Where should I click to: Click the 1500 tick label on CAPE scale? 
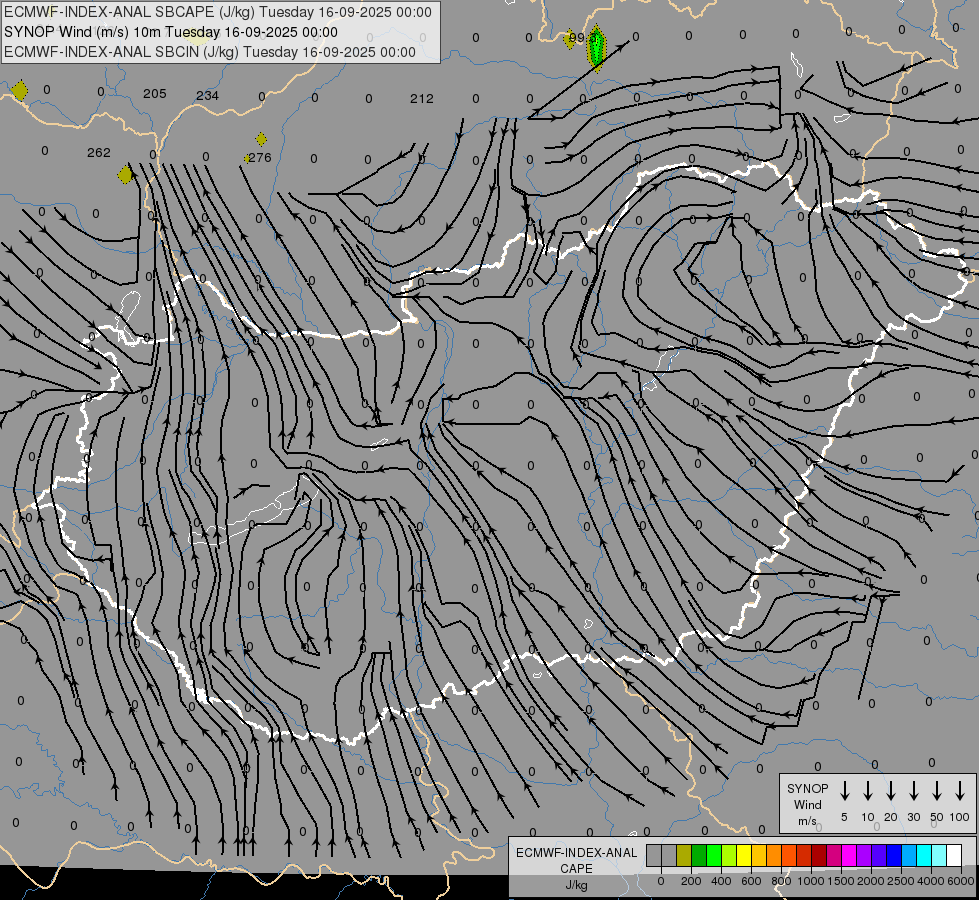841,881
